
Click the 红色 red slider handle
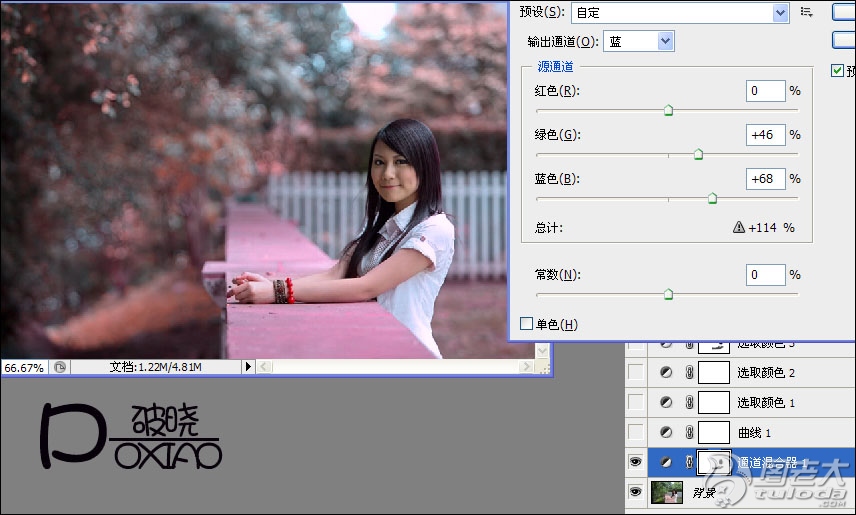click(x=668, y=110)
